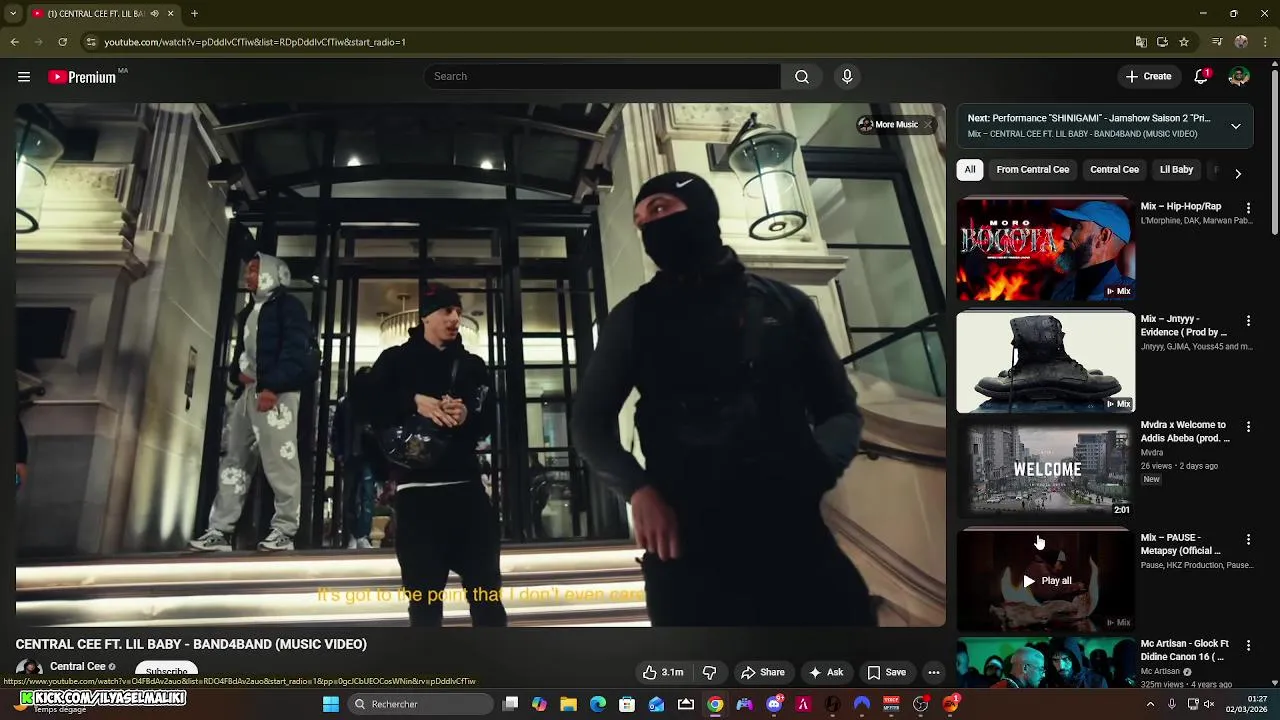The height and width of the screenshot is (720, 1280).
Task: Open Windows Start menu
Action: pyautogui.click(x=331, y=705)
